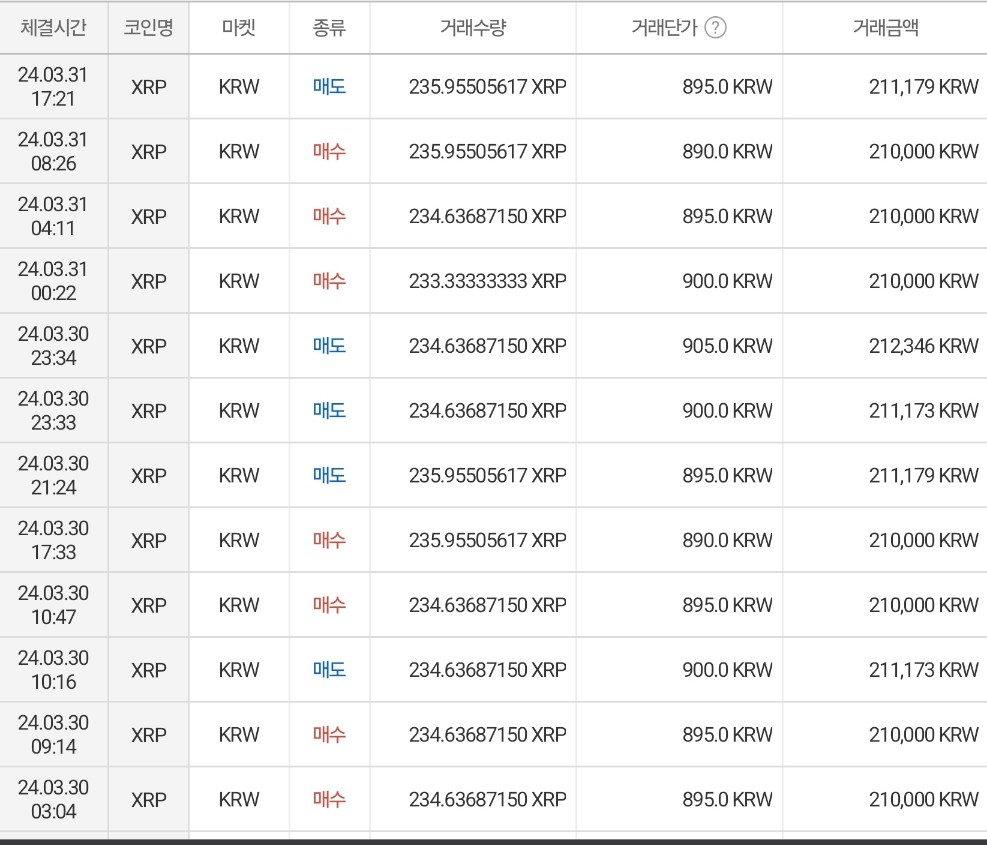Select the 마켓 column header
This screenshot has width=987, height=845.
[239, 28]
